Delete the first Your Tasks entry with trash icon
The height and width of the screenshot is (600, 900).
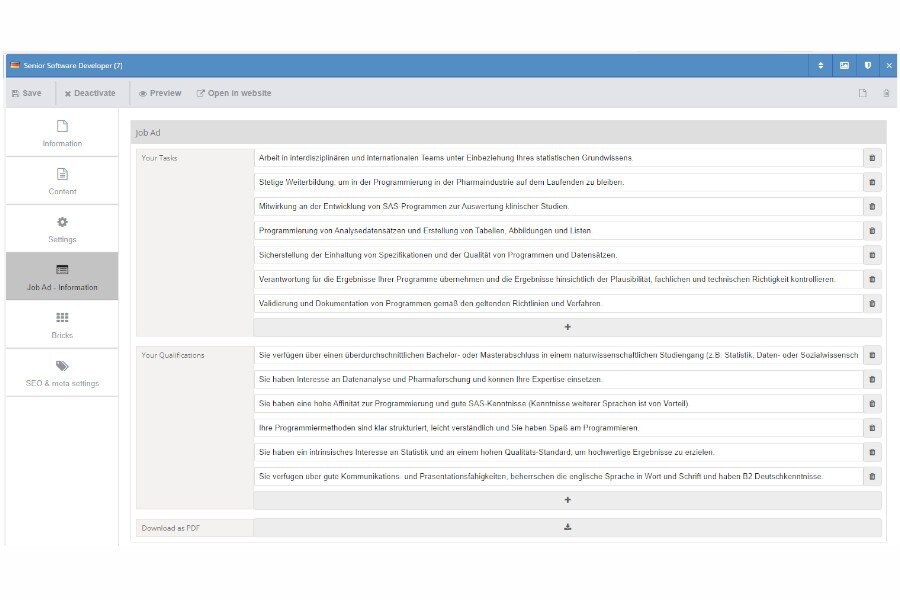tap(871, 158)
